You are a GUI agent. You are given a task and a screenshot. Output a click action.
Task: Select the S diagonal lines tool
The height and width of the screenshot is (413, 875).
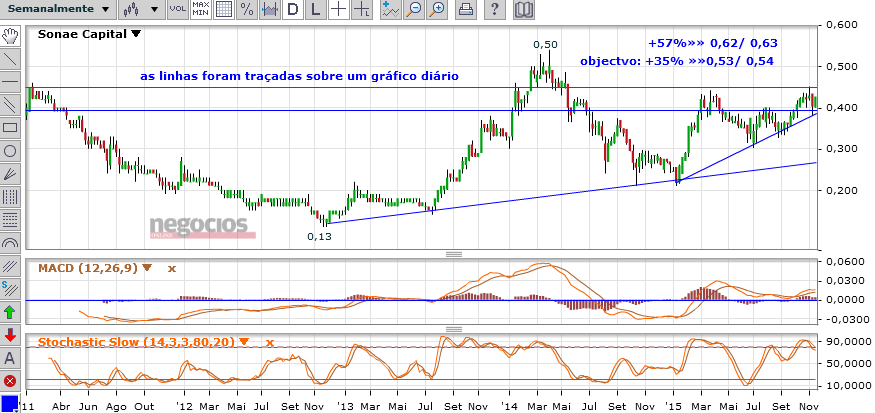pyautogui.click(x=10, y=289)
